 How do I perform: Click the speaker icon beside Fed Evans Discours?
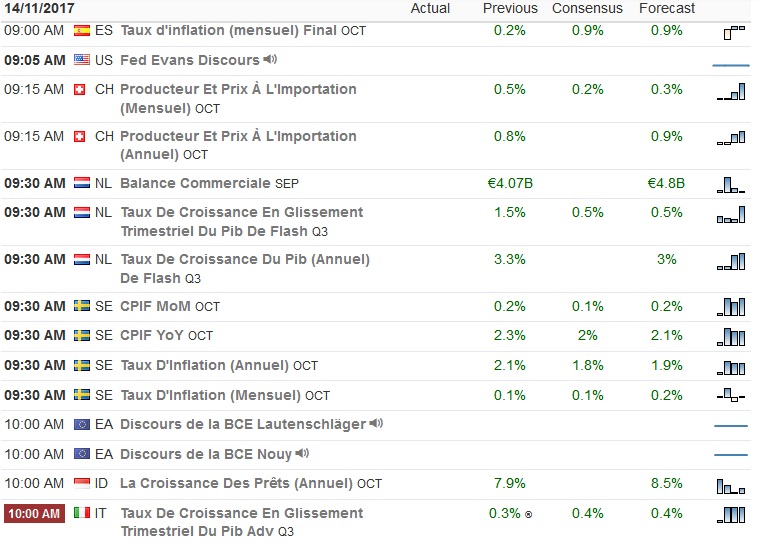coord(271,60)
